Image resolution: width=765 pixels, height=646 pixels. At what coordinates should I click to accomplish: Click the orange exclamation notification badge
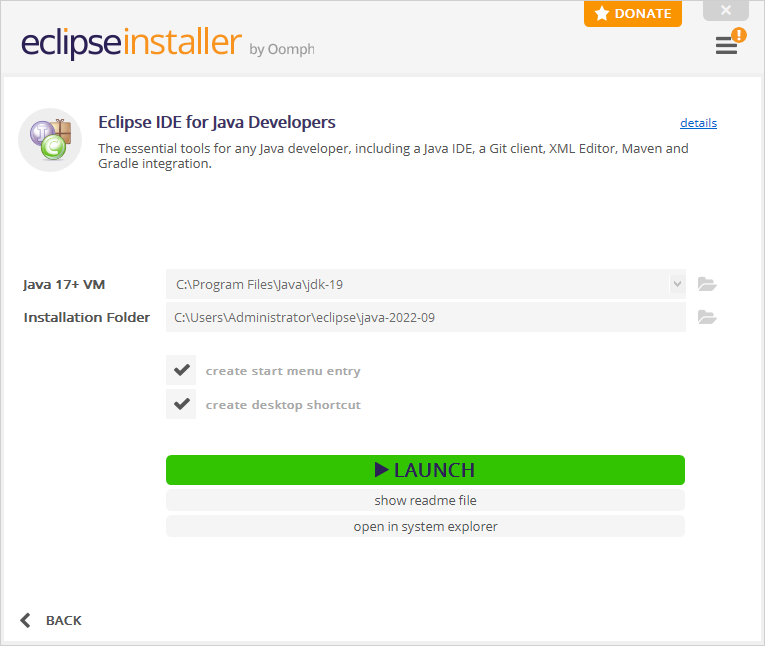point(739,35)
